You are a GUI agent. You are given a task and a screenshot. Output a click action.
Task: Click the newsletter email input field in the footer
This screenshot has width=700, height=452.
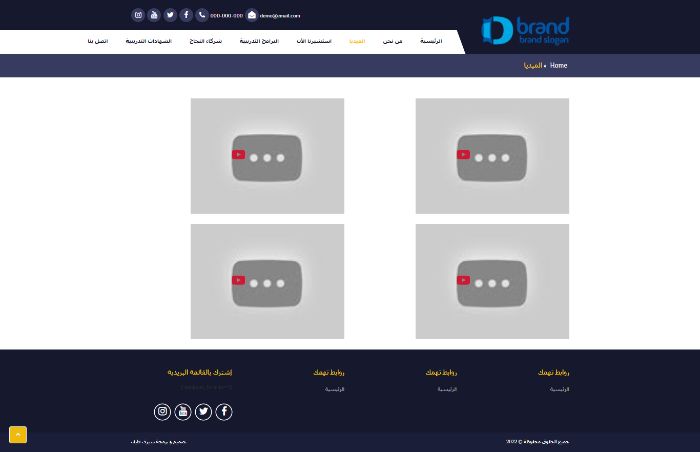tap(200, 387)
